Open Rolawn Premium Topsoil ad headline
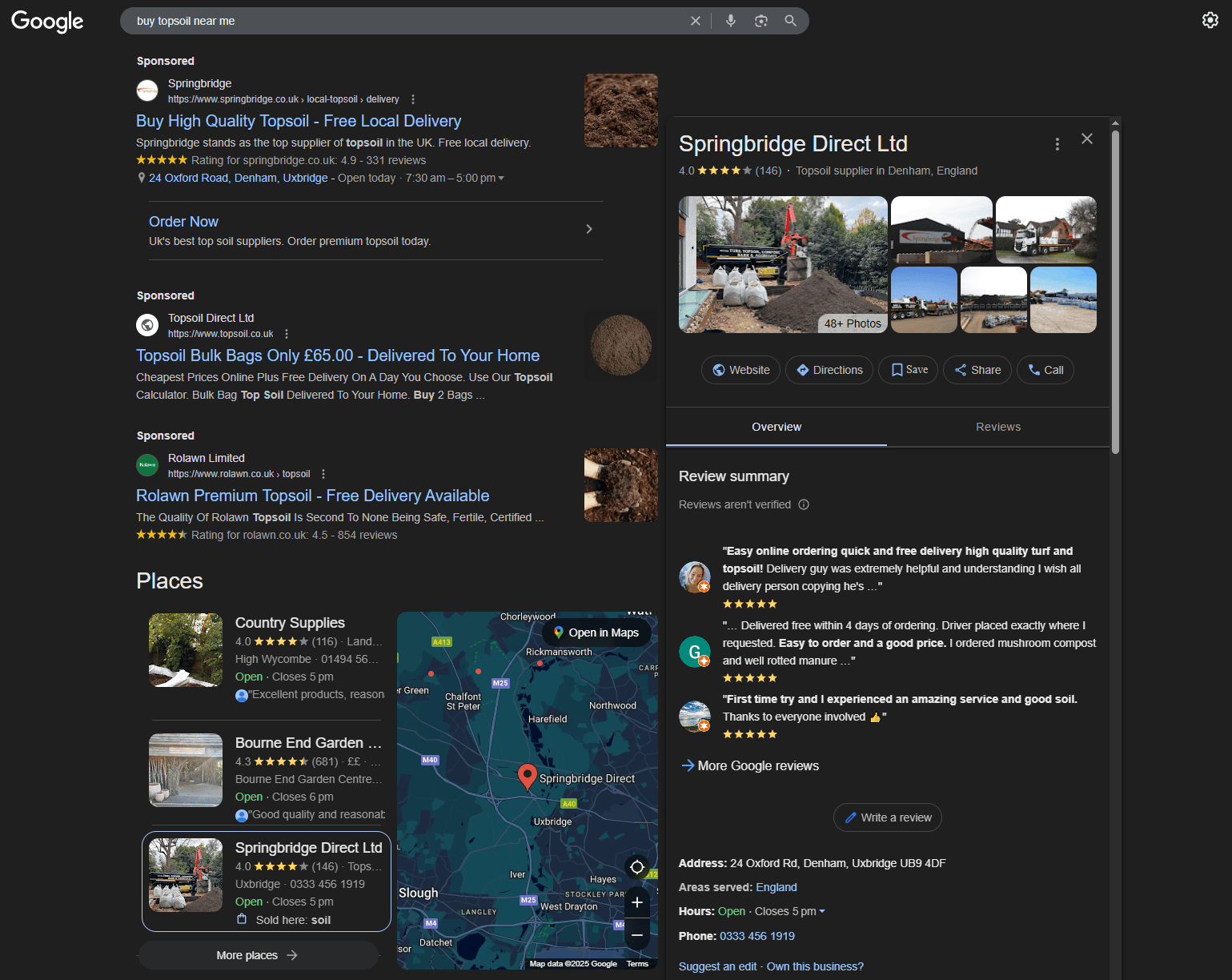 [x=313, y=496]
